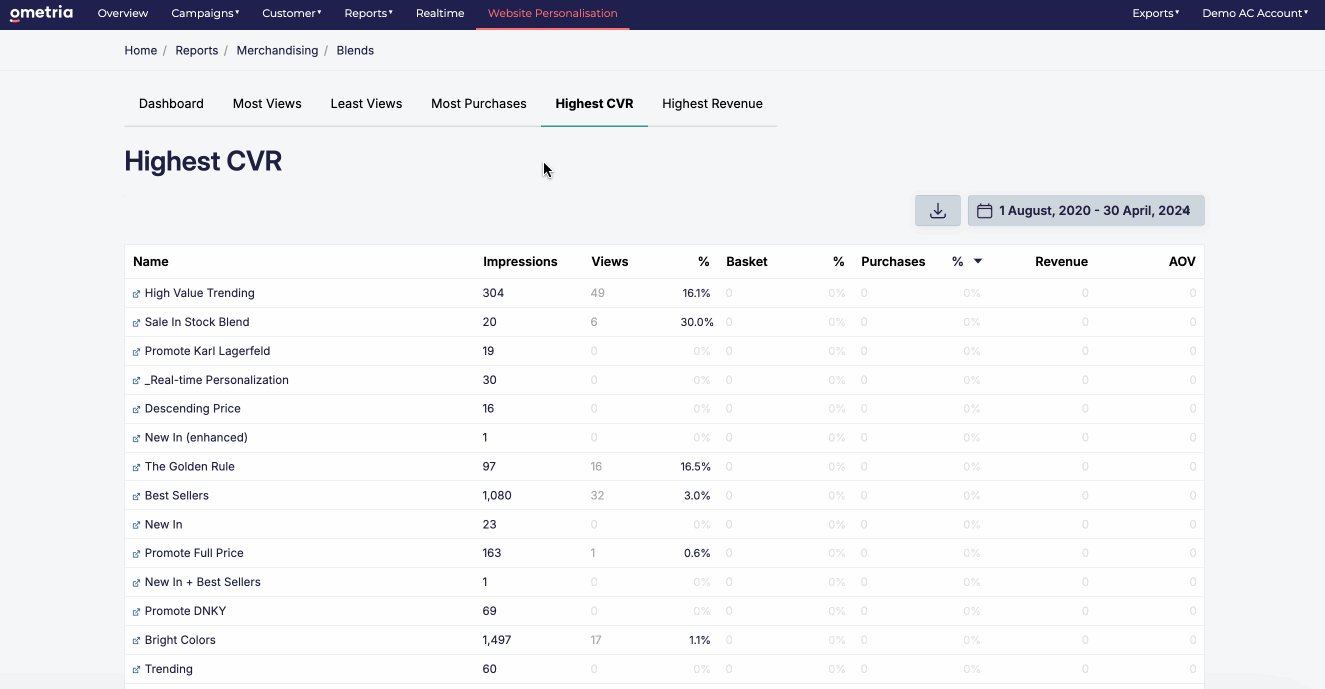
Task: Click the calendar icon in date range
Action: click(984, 211)
